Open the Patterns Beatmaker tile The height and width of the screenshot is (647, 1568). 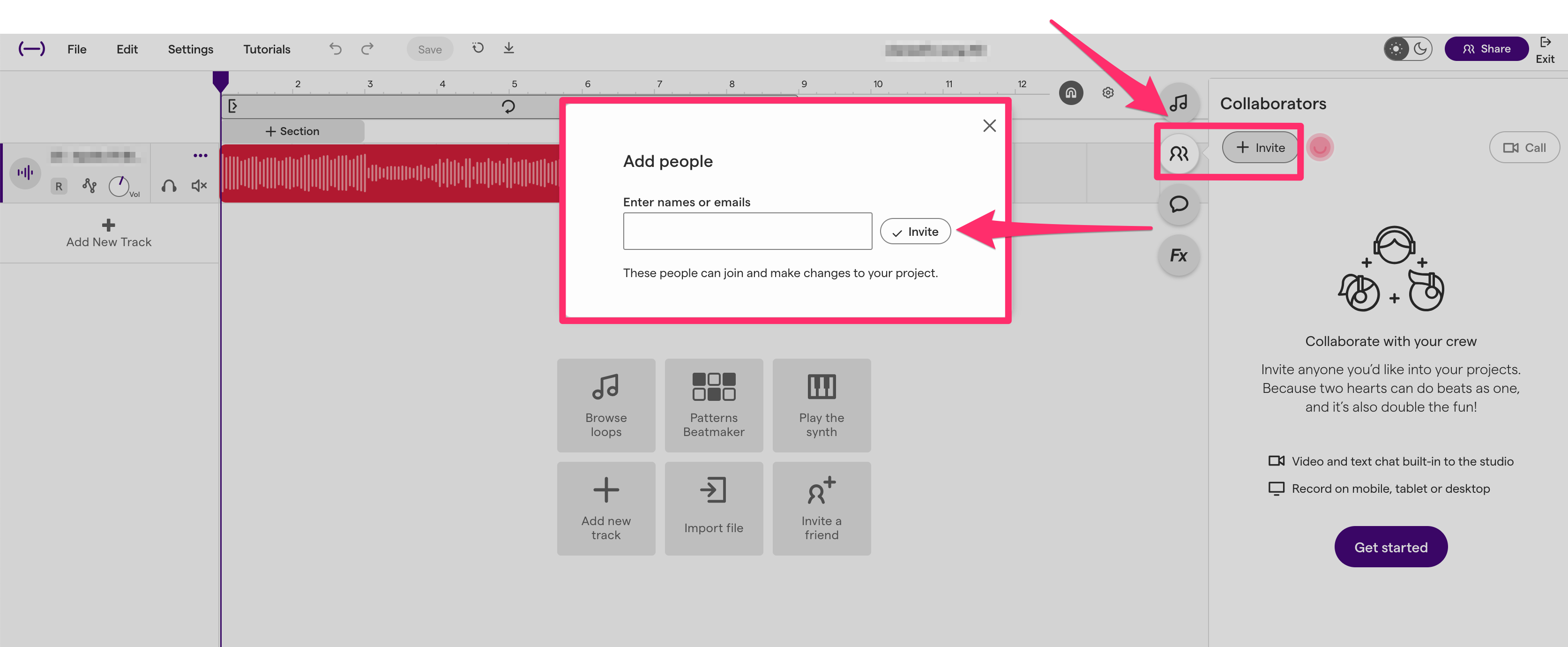pyautogui.click(x=714, y=405)
